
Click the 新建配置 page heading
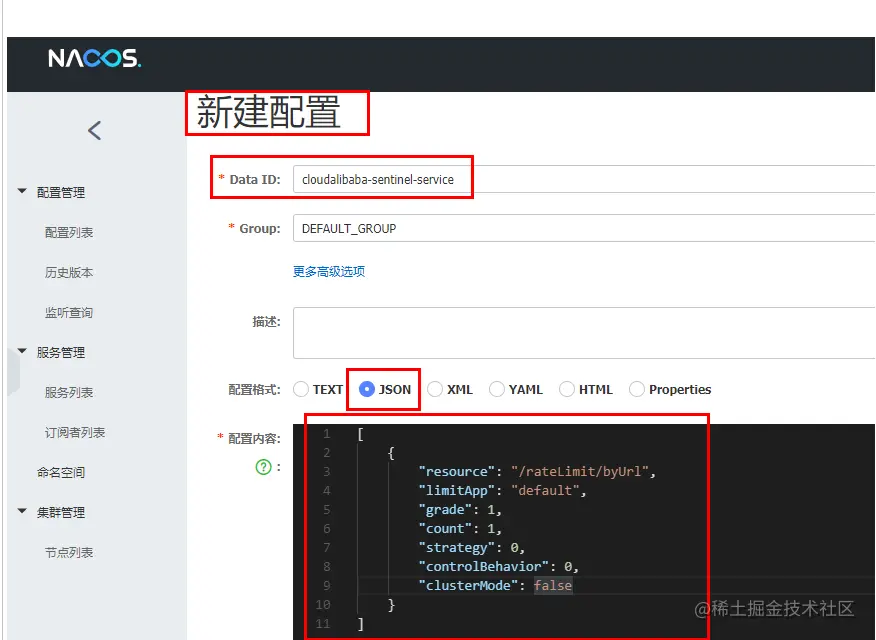click(x=269, y=112)
